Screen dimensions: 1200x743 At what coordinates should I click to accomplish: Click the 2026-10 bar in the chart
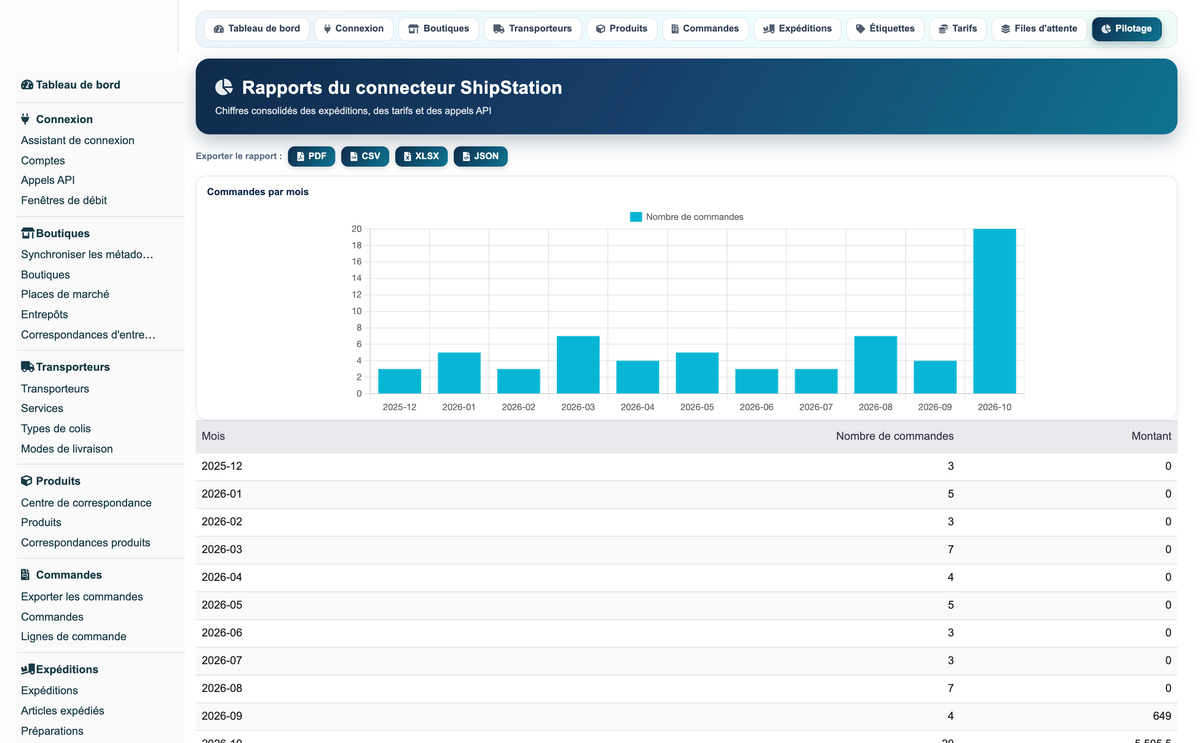[994, 311]
